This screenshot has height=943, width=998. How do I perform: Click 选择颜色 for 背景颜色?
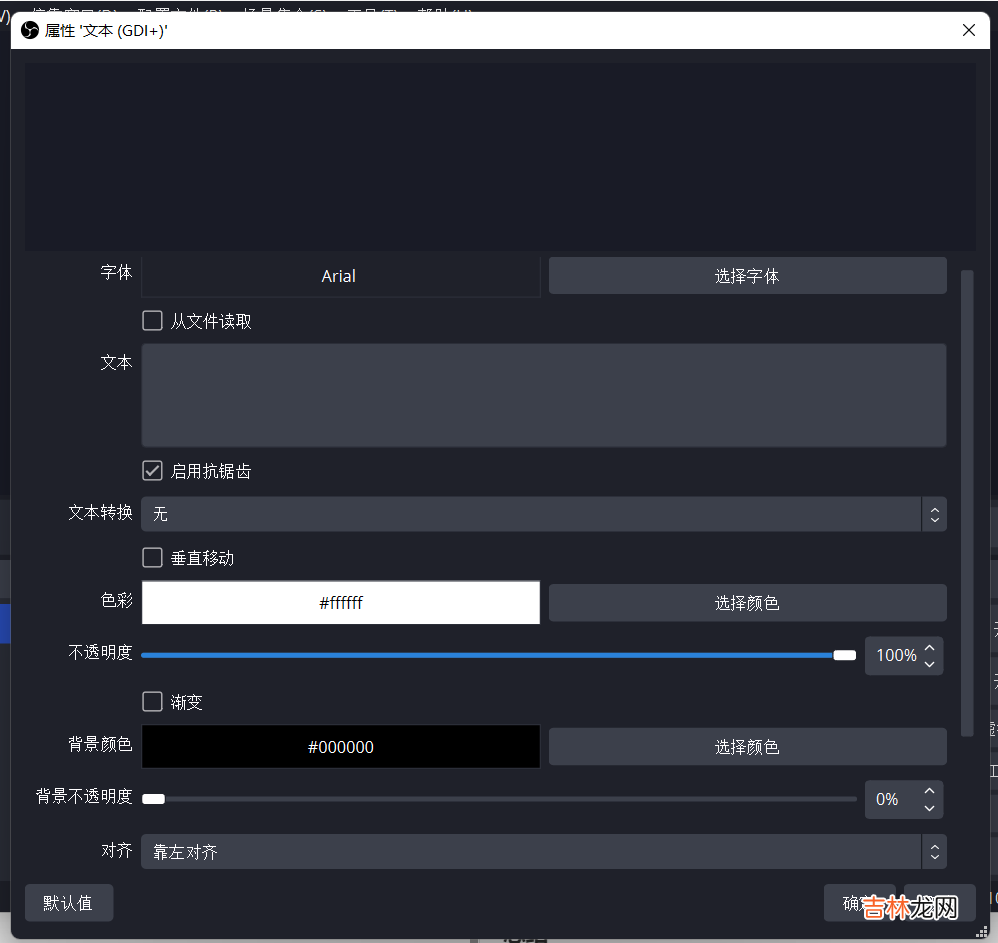pos(747,747)
